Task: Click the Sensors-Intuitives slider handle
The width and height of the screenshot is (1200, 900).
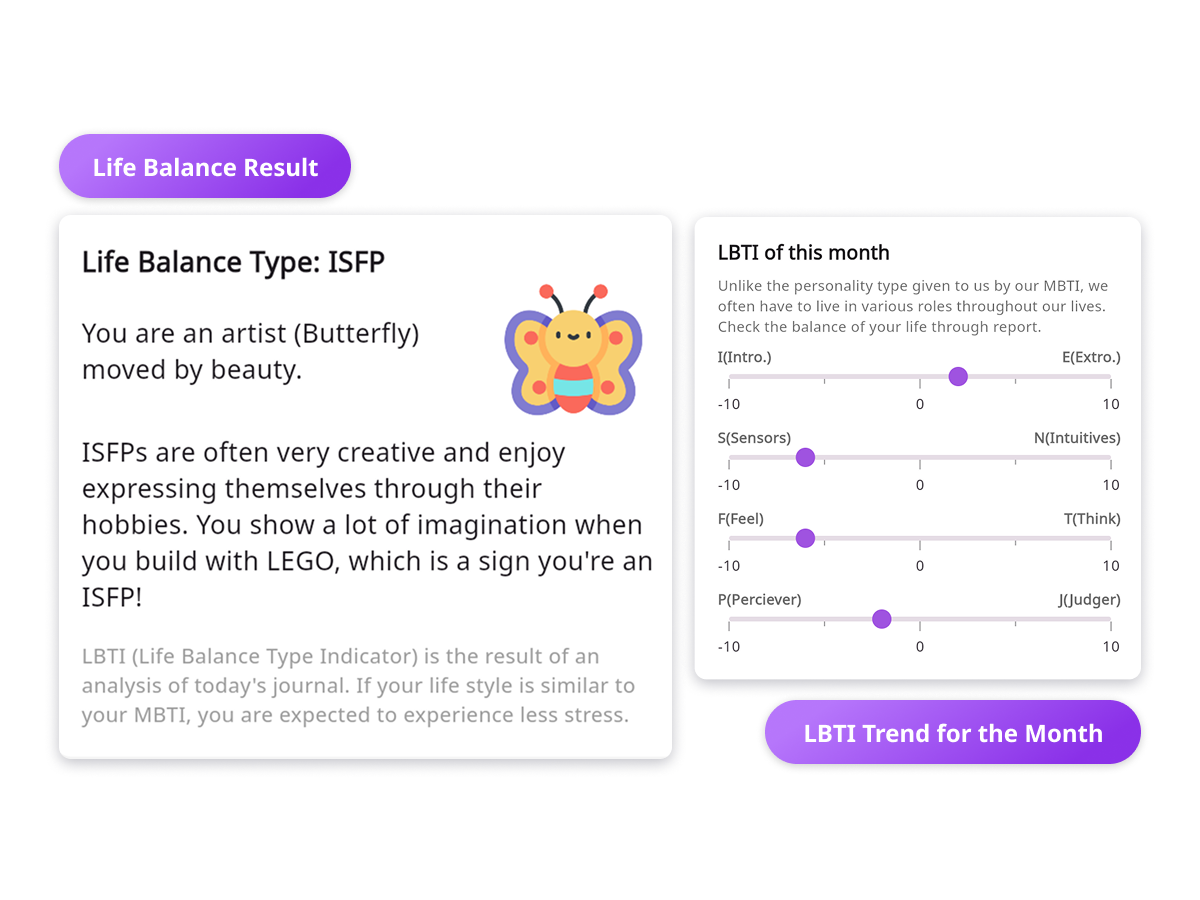Action: [805, 457]
